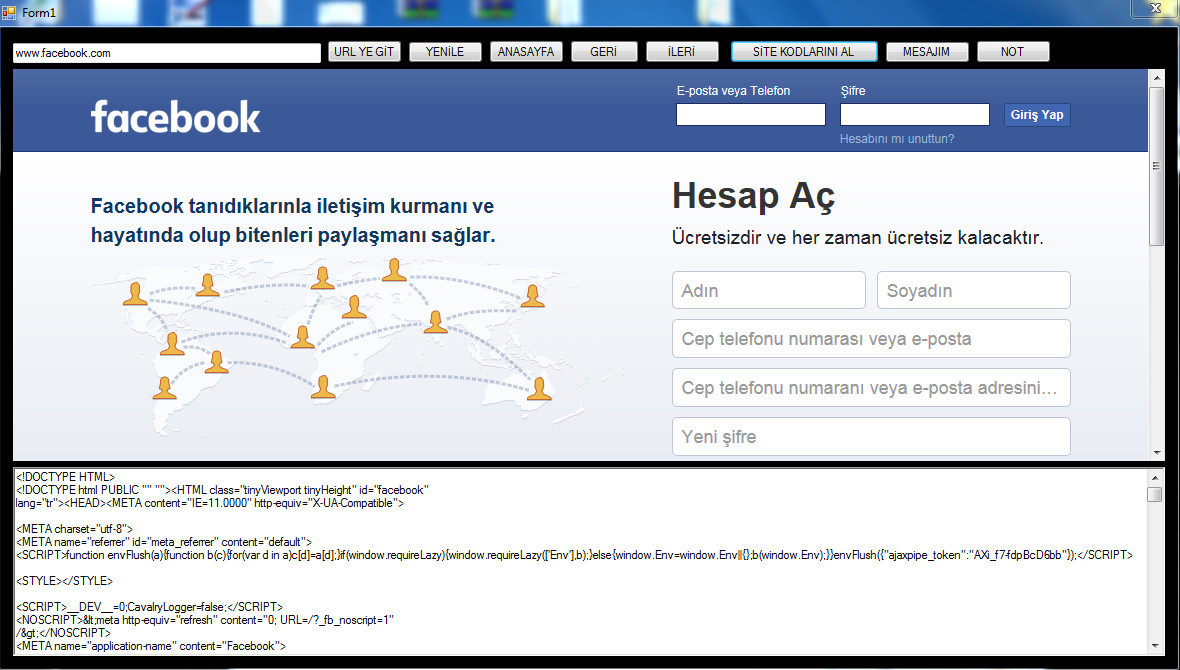Click the Facebook tanıdıklarınla iletişim tagline
Viewport: 1180px width, 670px height.
293,221
